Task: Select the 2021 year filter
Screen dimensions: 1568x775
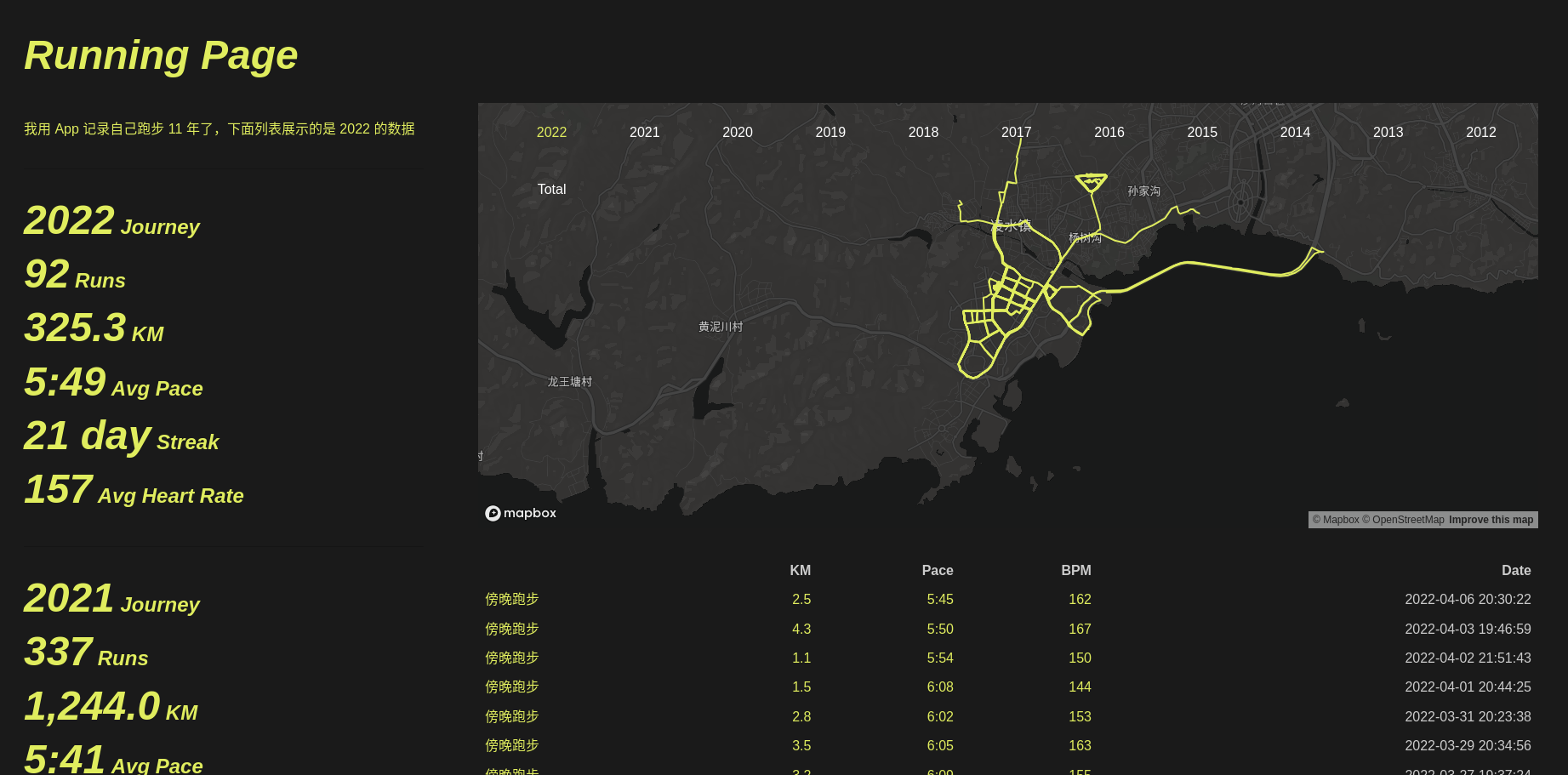Action: pyautogui.click(x=644, y=132)
